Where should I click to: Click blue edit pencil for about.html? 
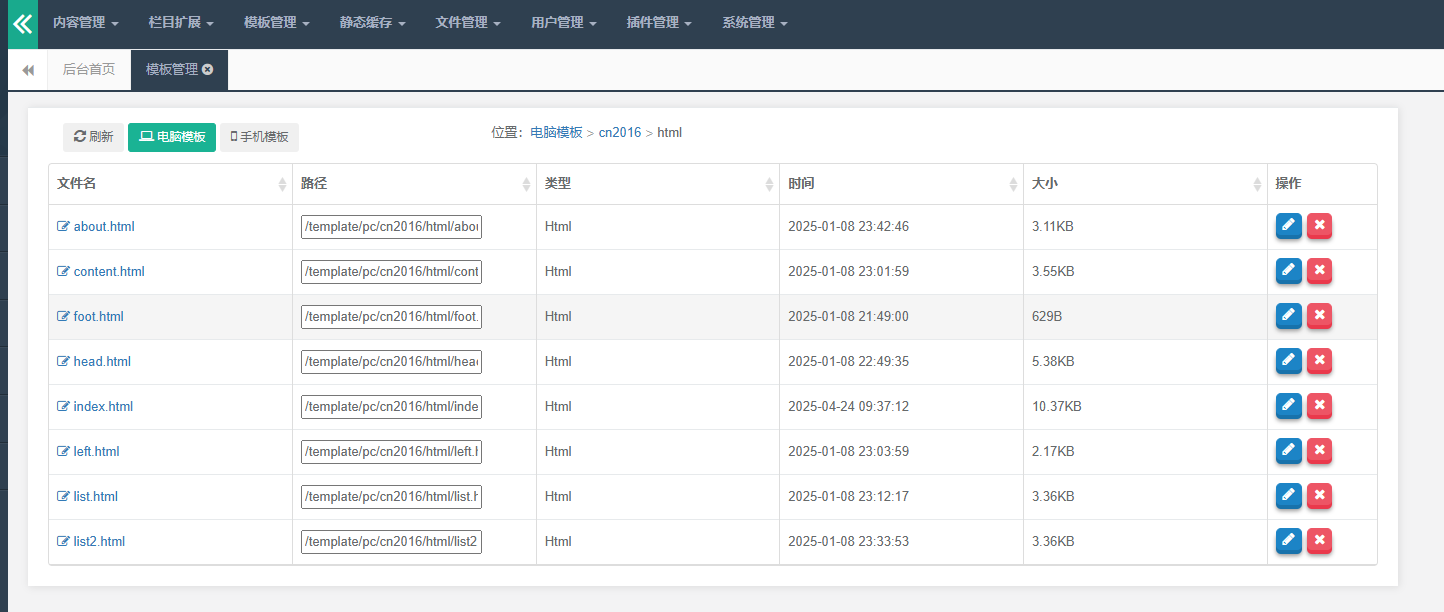point(1288,226)
